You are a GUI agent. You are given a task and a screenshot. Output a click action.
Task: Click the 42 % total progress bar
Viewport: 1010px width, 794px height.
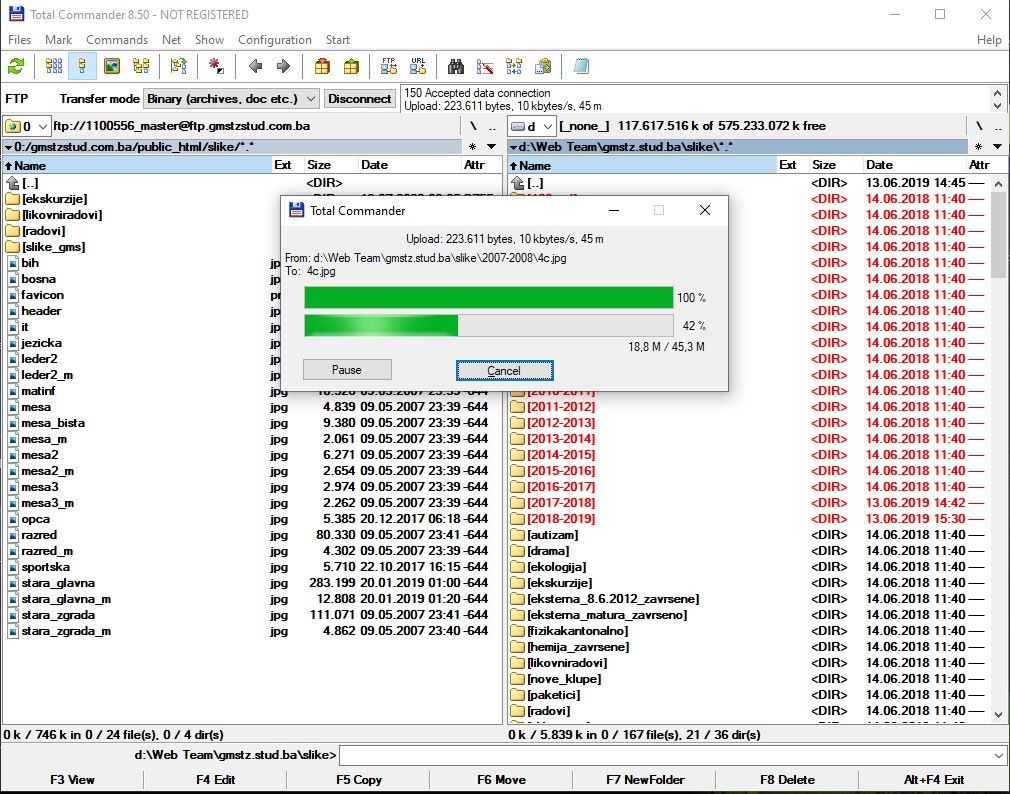point(489,326)
